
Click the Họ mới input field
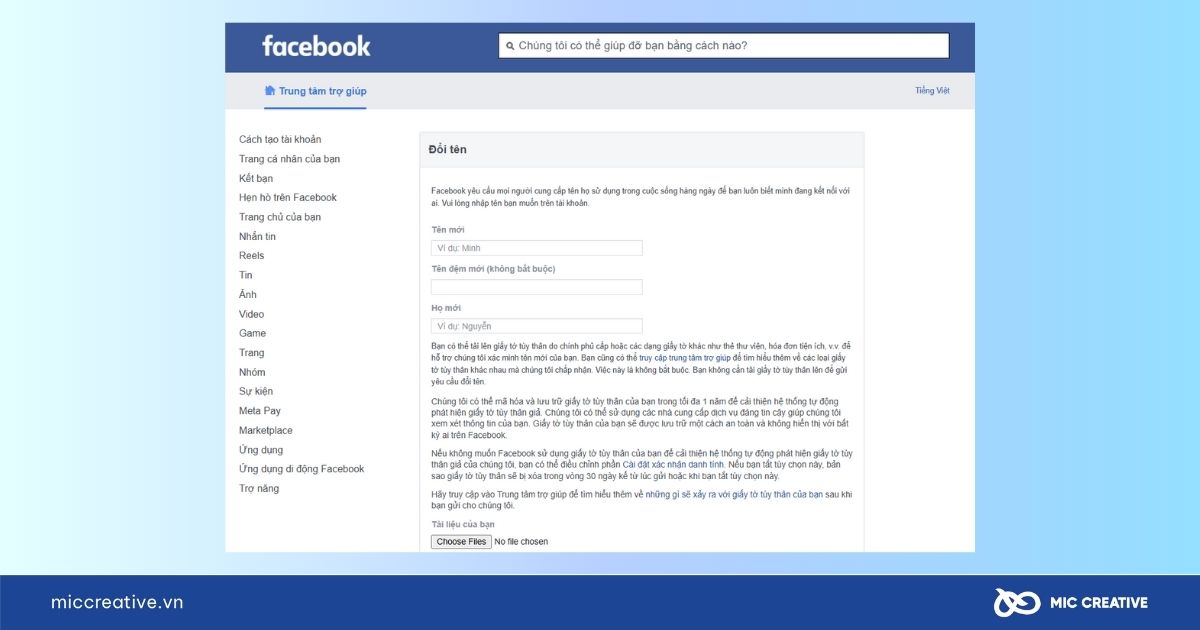(x=537, y=326)
